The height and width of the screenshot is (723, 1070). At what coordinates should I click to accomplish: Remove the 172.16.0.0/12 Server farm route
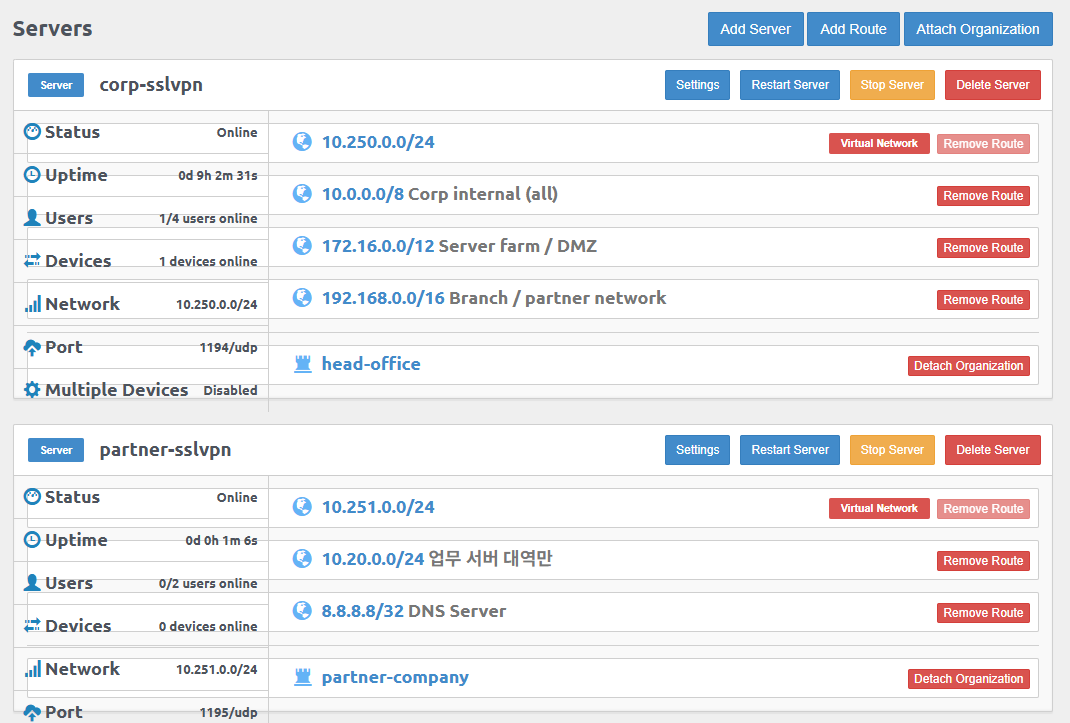983,248
